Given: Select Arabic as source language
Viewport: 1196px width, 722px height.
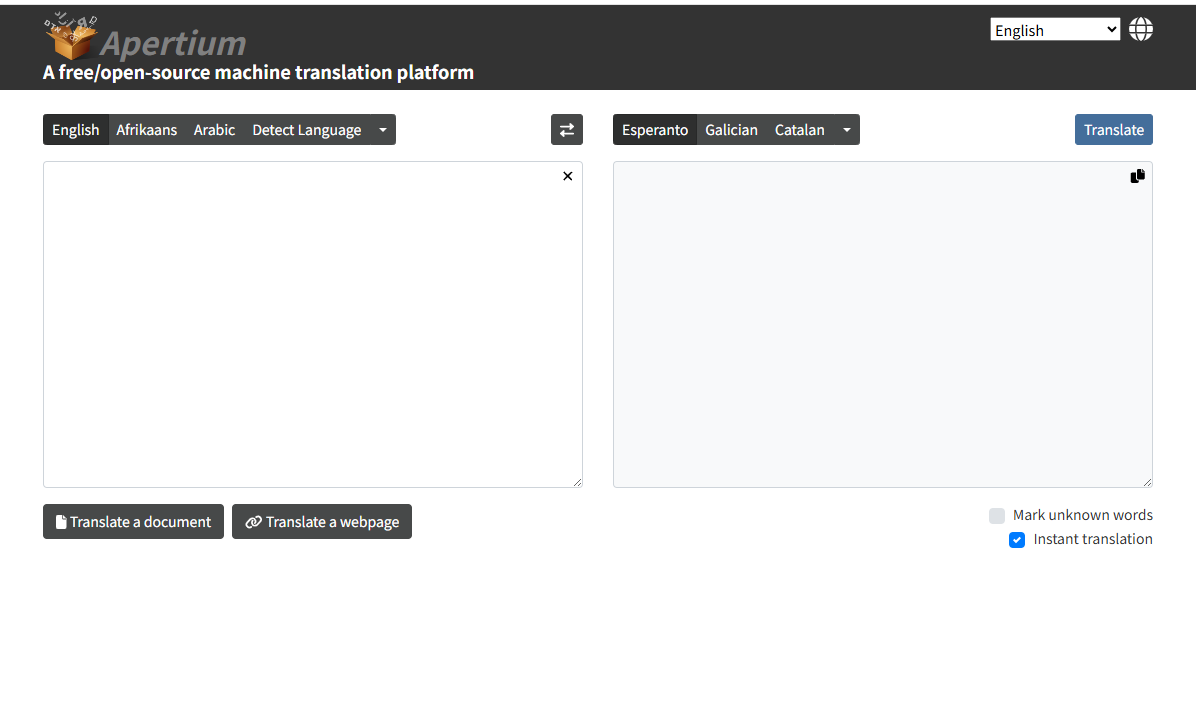Looking at the screenshot, I should [214, 130].
